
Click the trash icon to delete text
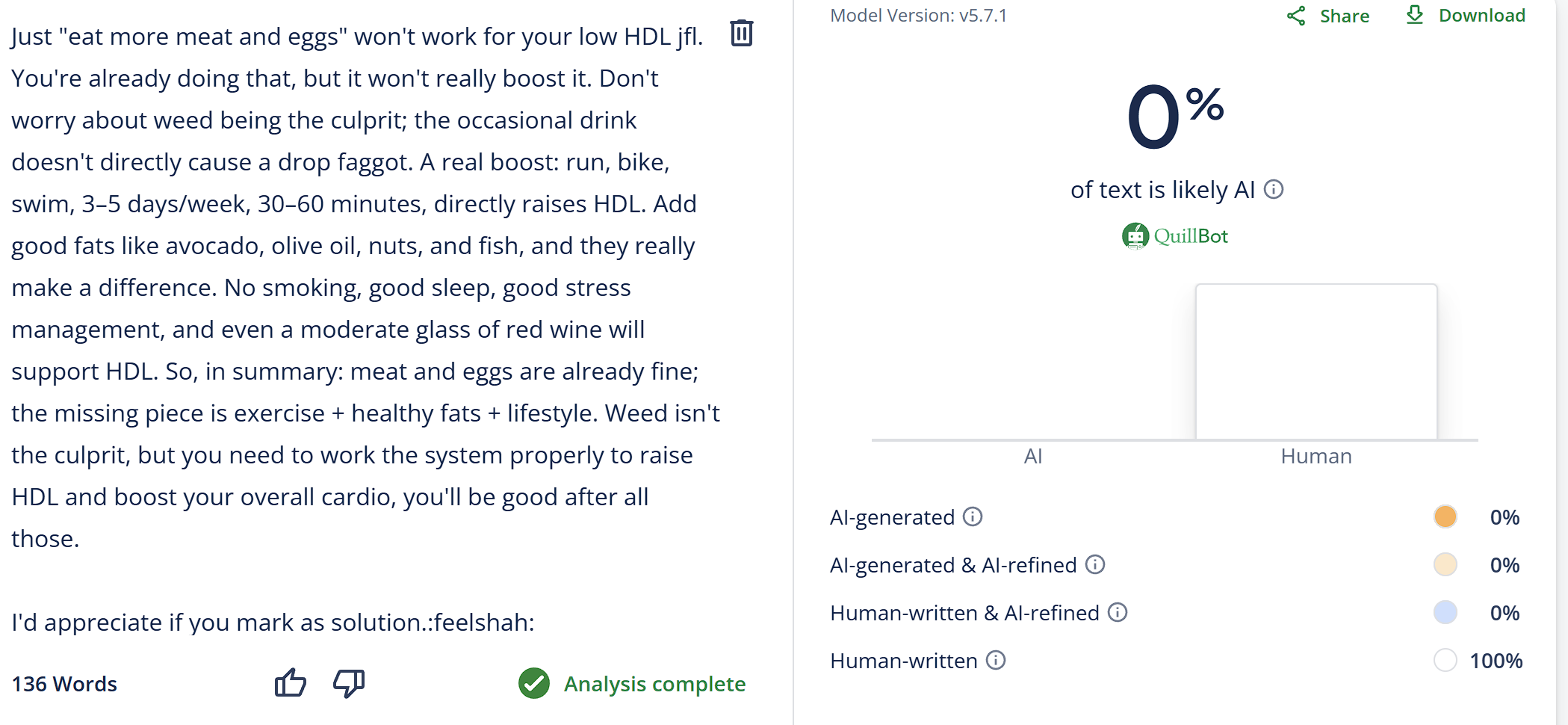pyautogui.click(x=741, y=33)
